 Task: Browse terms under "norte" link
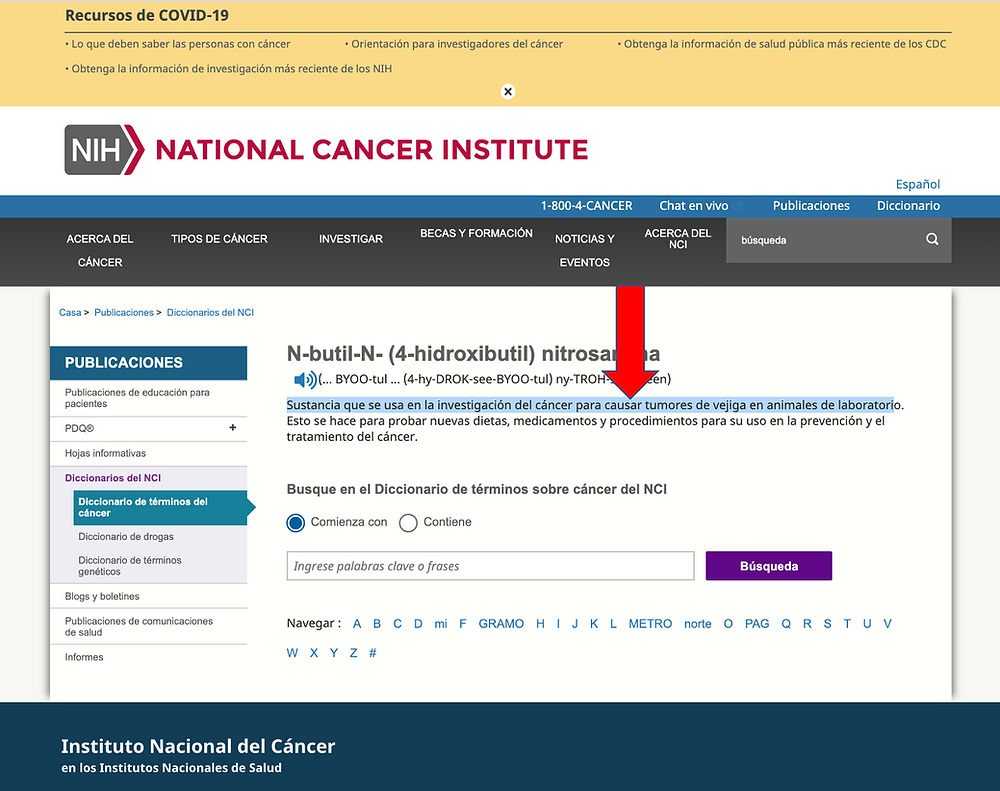(698, 624)
